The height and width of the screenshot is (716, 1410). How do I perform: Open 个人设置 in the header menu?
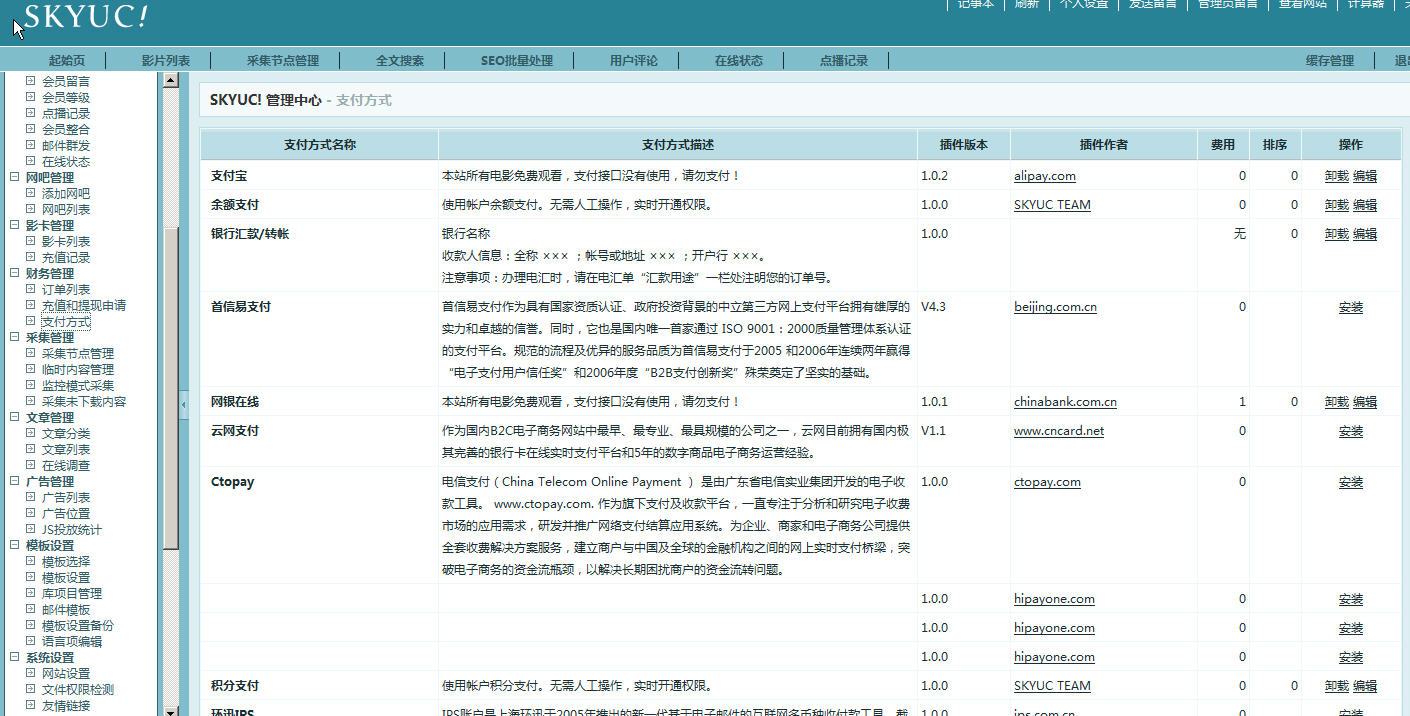coord(1084,4)
